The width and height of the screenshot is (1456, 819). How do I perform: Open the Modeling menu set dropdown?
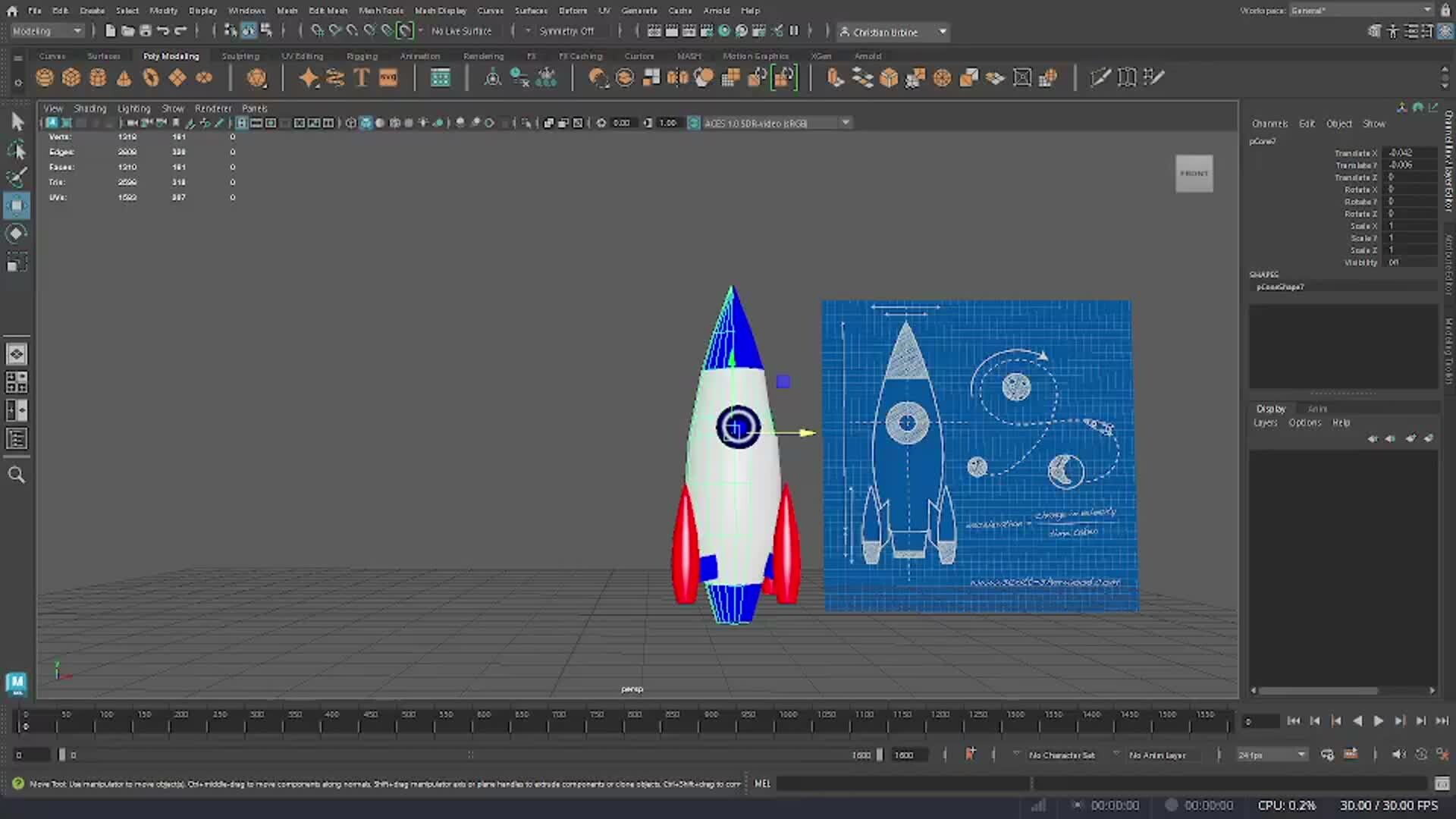click(x=45, y=30)
